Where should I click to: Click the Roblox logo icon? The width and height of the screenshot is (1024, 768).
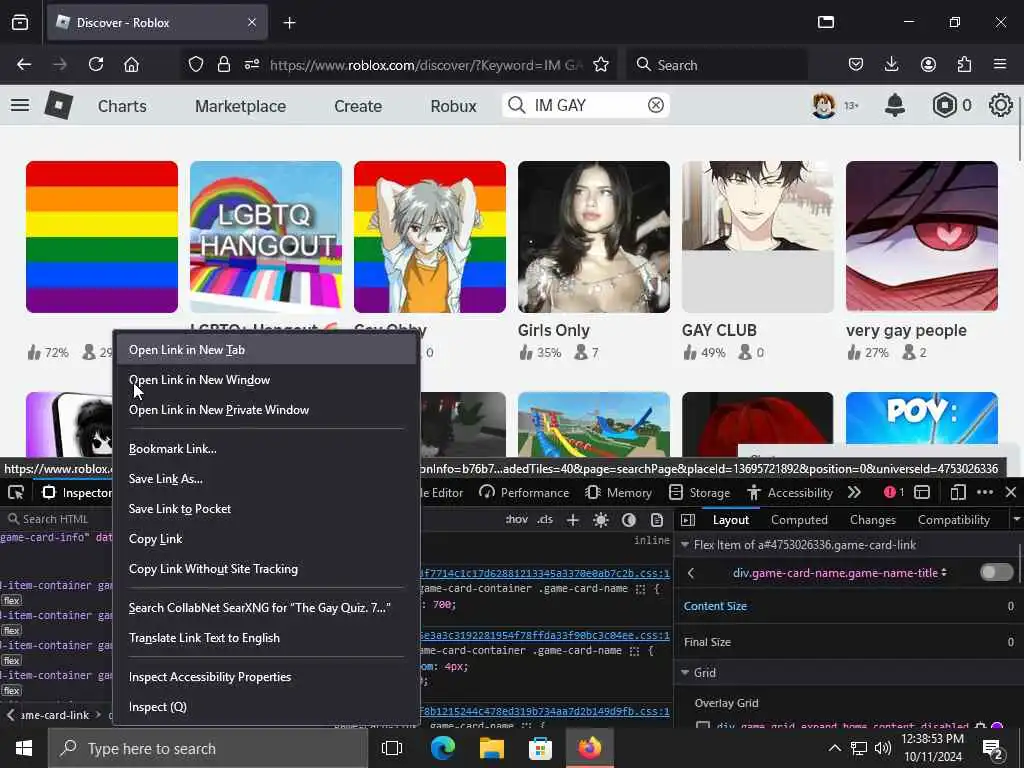pyautogui.click(x=58, y=105)
